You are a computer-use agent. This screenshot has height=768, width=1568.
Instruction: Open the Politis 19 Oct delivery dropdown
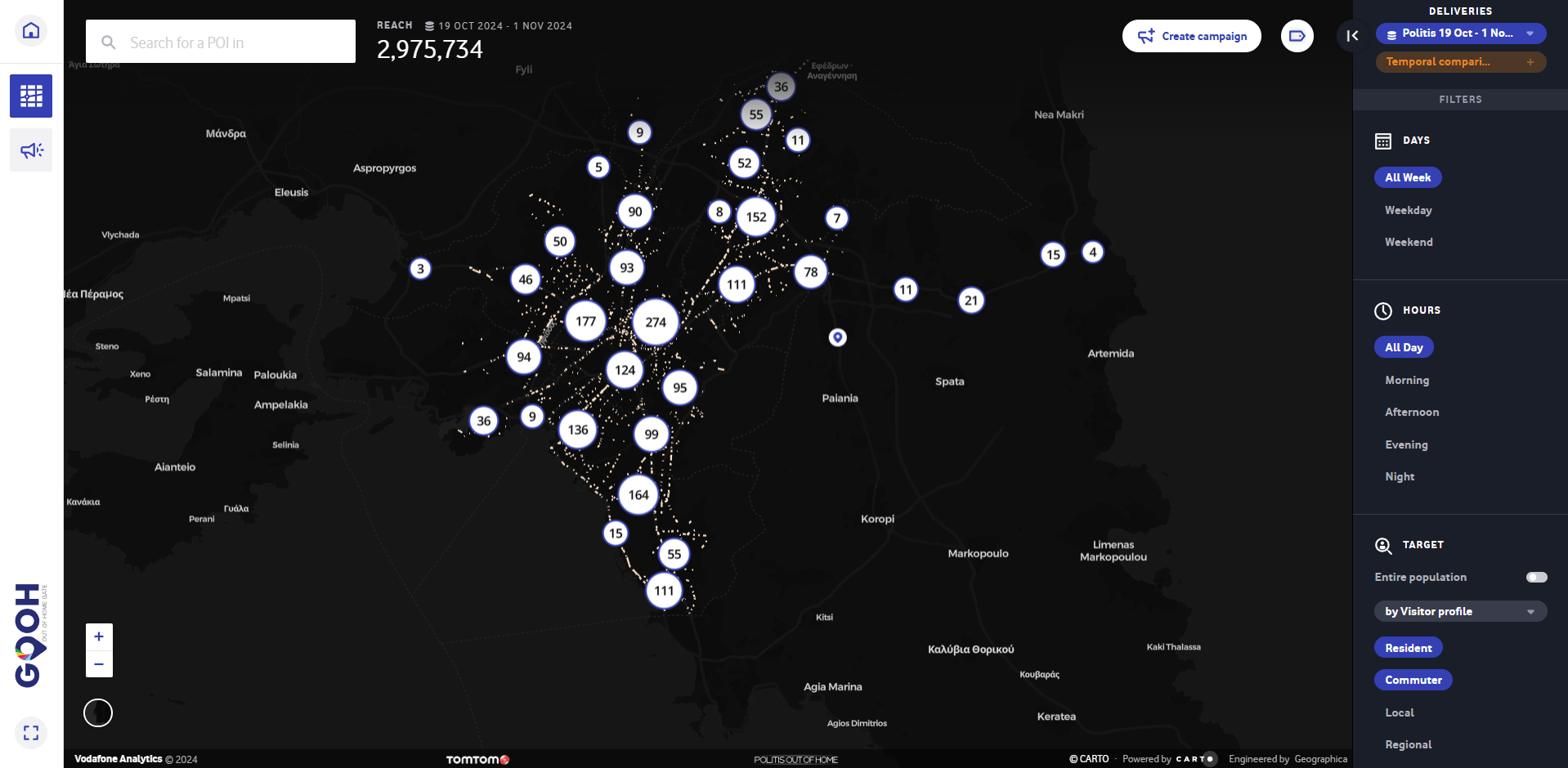tap(1461, 33)
